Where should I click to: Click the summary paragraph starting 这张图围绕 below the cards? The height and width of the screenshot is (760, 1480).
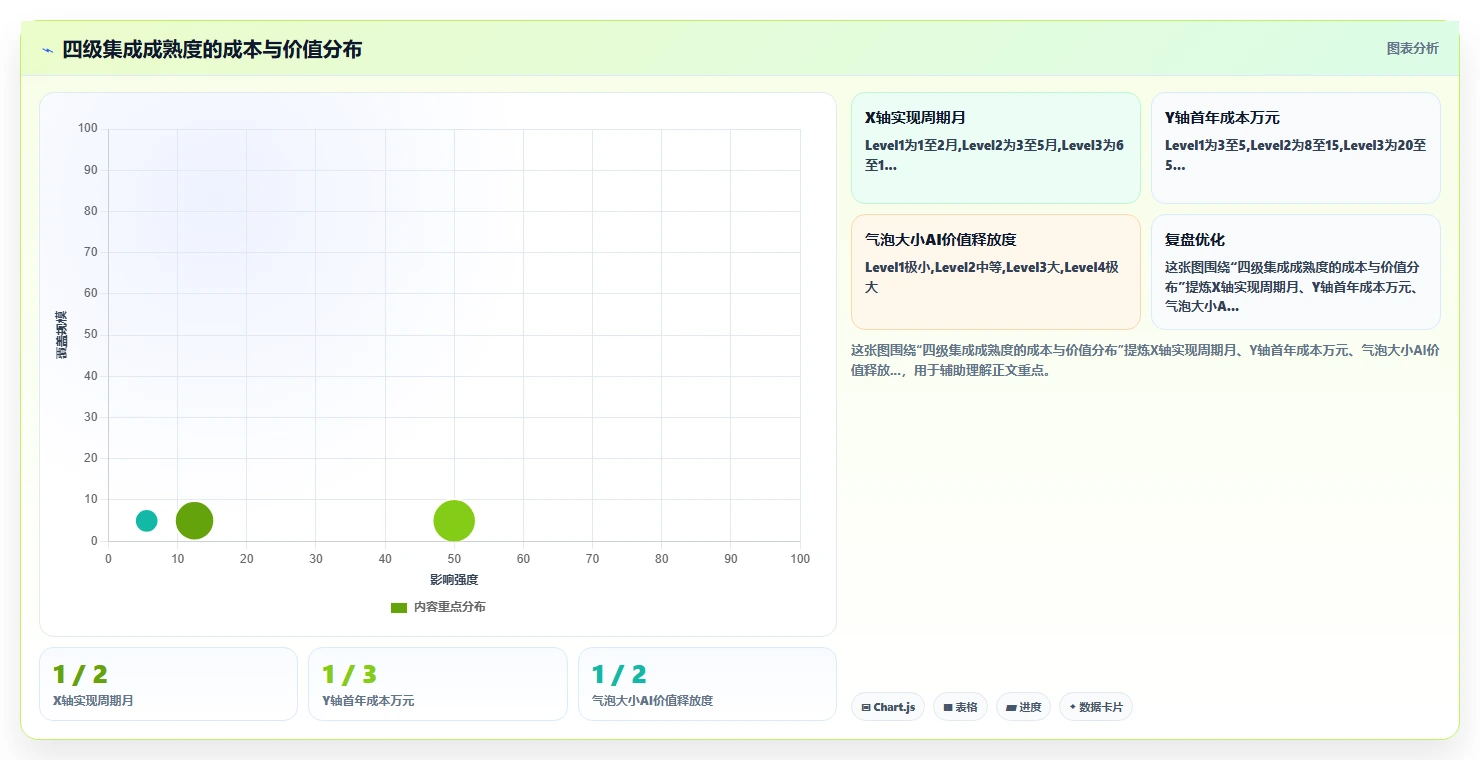[x=1145, y=360]
